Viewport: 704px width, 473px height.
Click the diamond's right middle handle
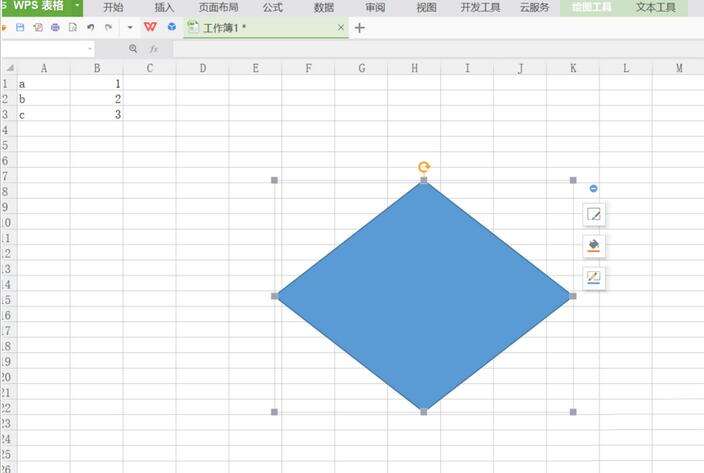coord(573,296)
